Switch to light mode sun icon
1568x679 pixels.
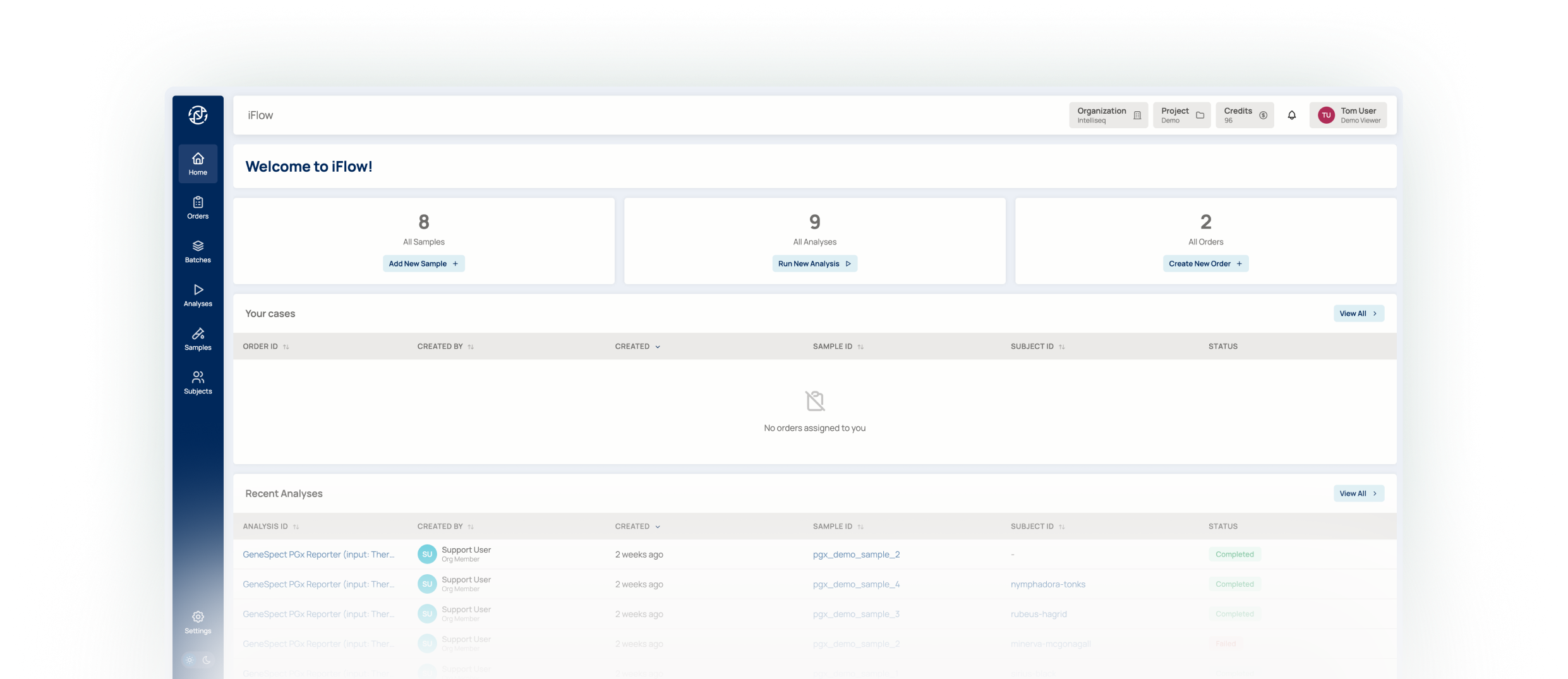(x=190, y=660)
